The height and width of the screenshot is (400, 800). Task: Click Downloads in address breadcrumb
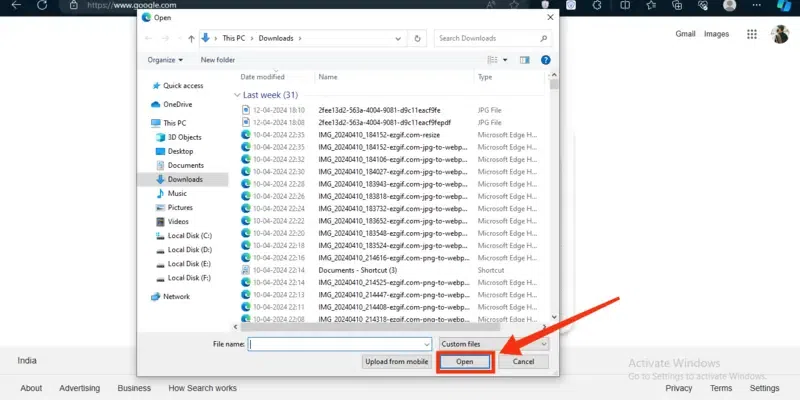276,38
